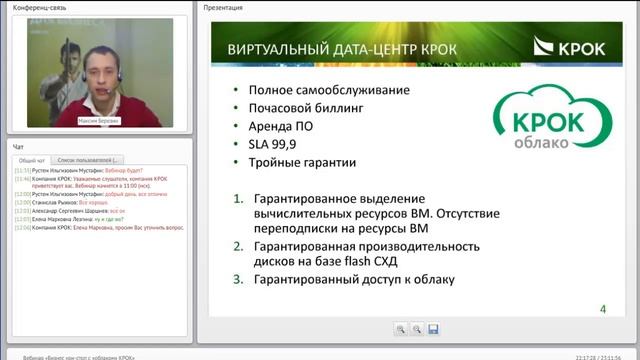Click the second magnifier zoom icon below the slide
640x360 pixels.
[x=417, y=329]
